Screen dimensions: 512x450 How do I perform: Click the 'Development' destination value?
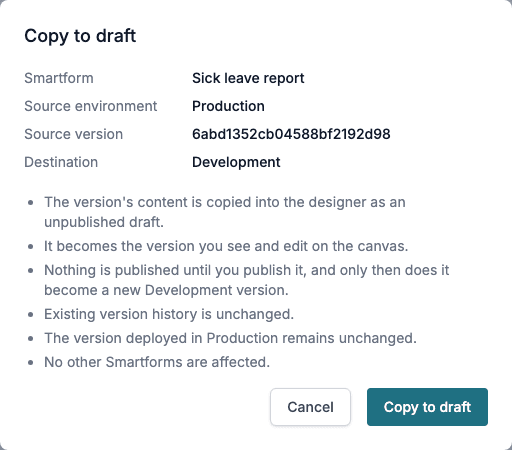236,162
